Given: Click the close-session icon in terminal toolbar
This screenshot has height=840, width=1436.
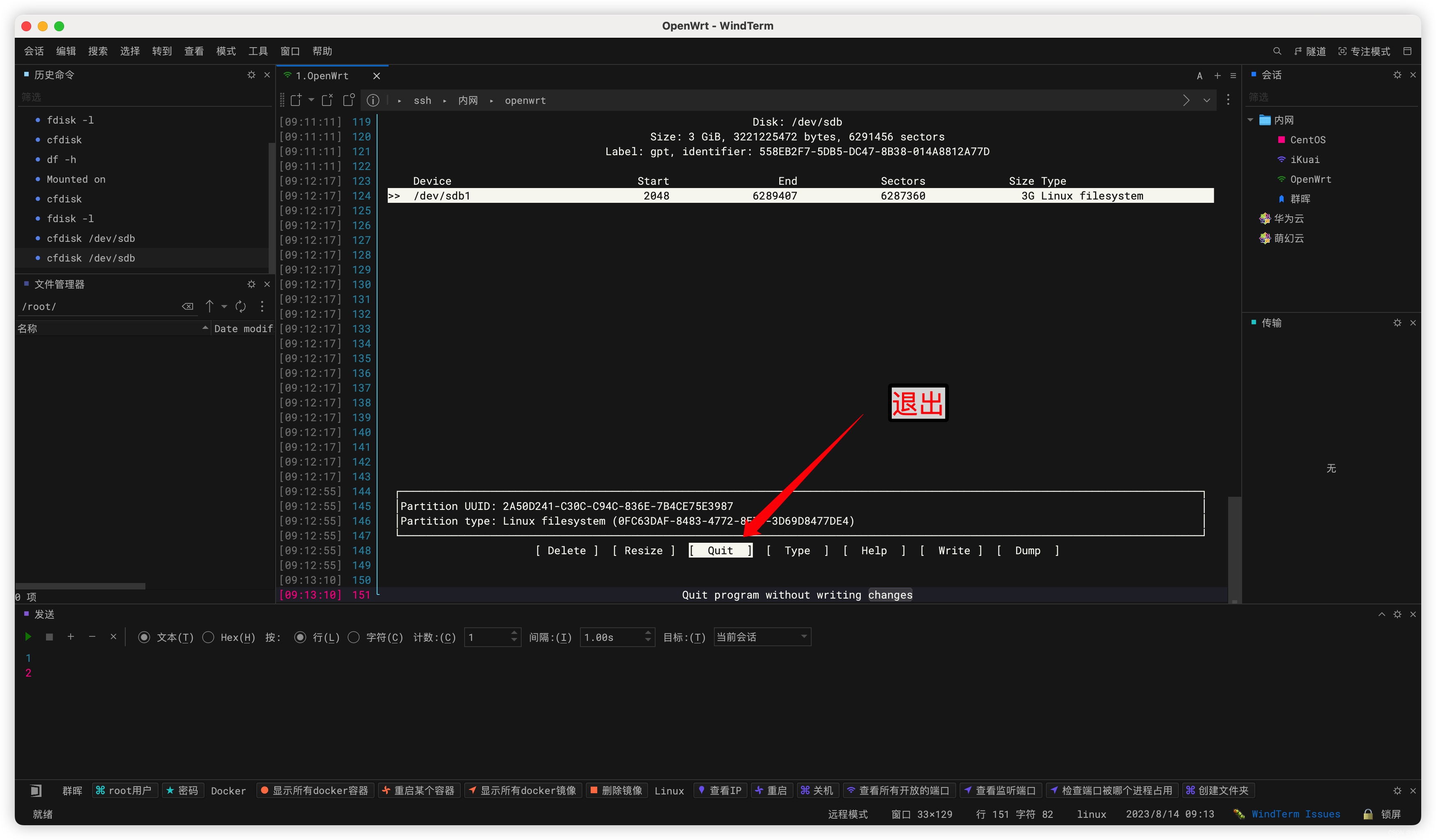Looking at the screenshot, I should click(x=327, y=100).
